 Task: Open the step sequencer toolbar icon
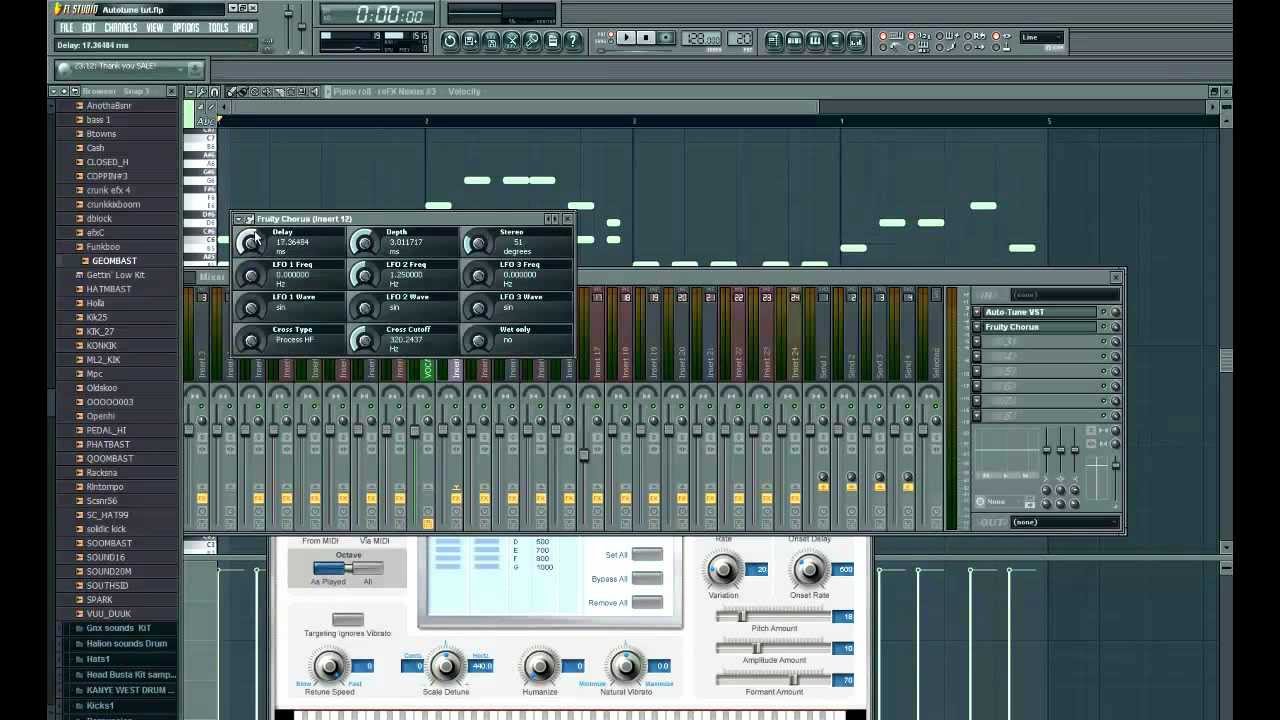coord(795,41)
